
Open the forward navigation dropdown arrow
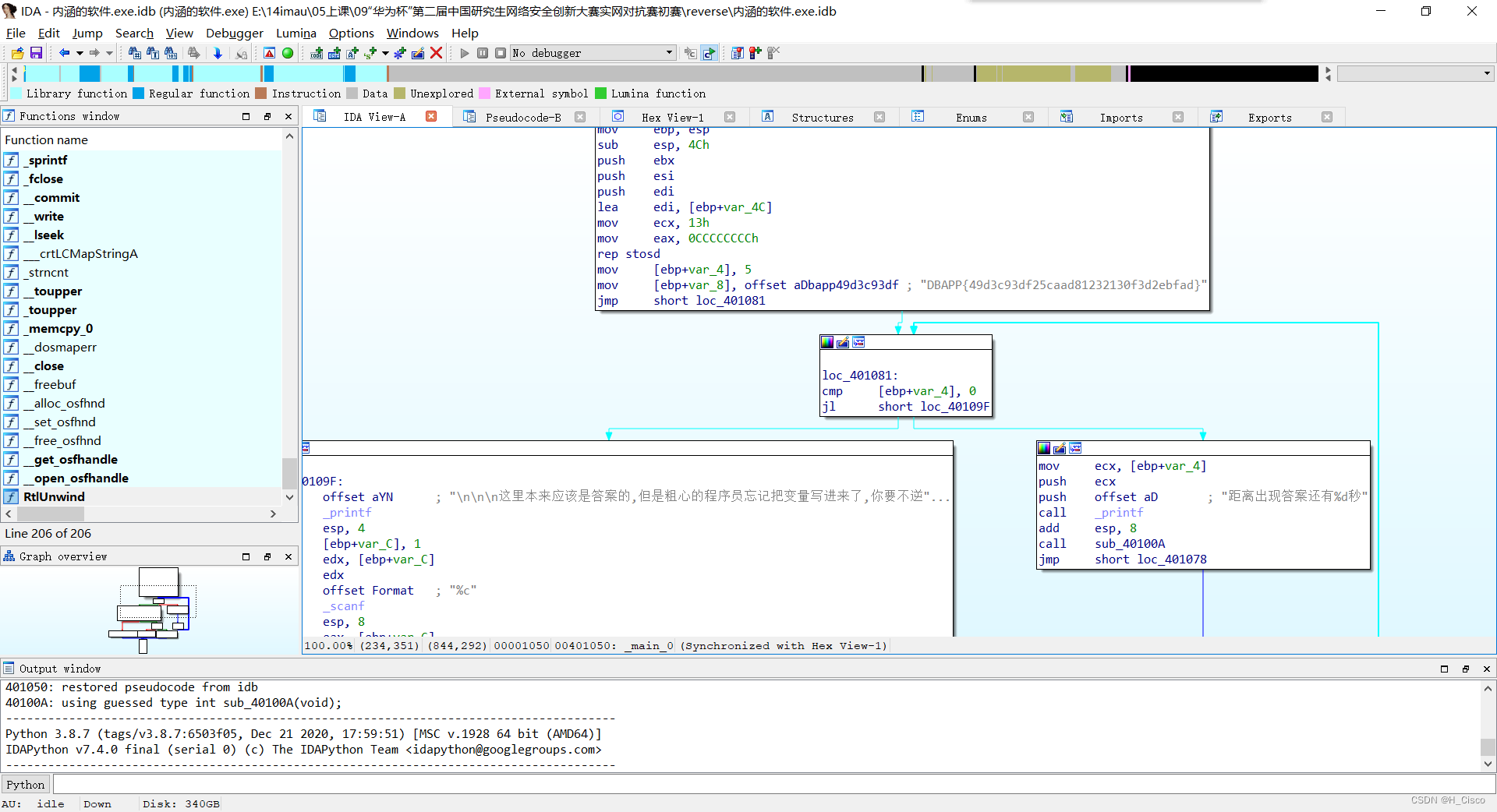[109, 53]
